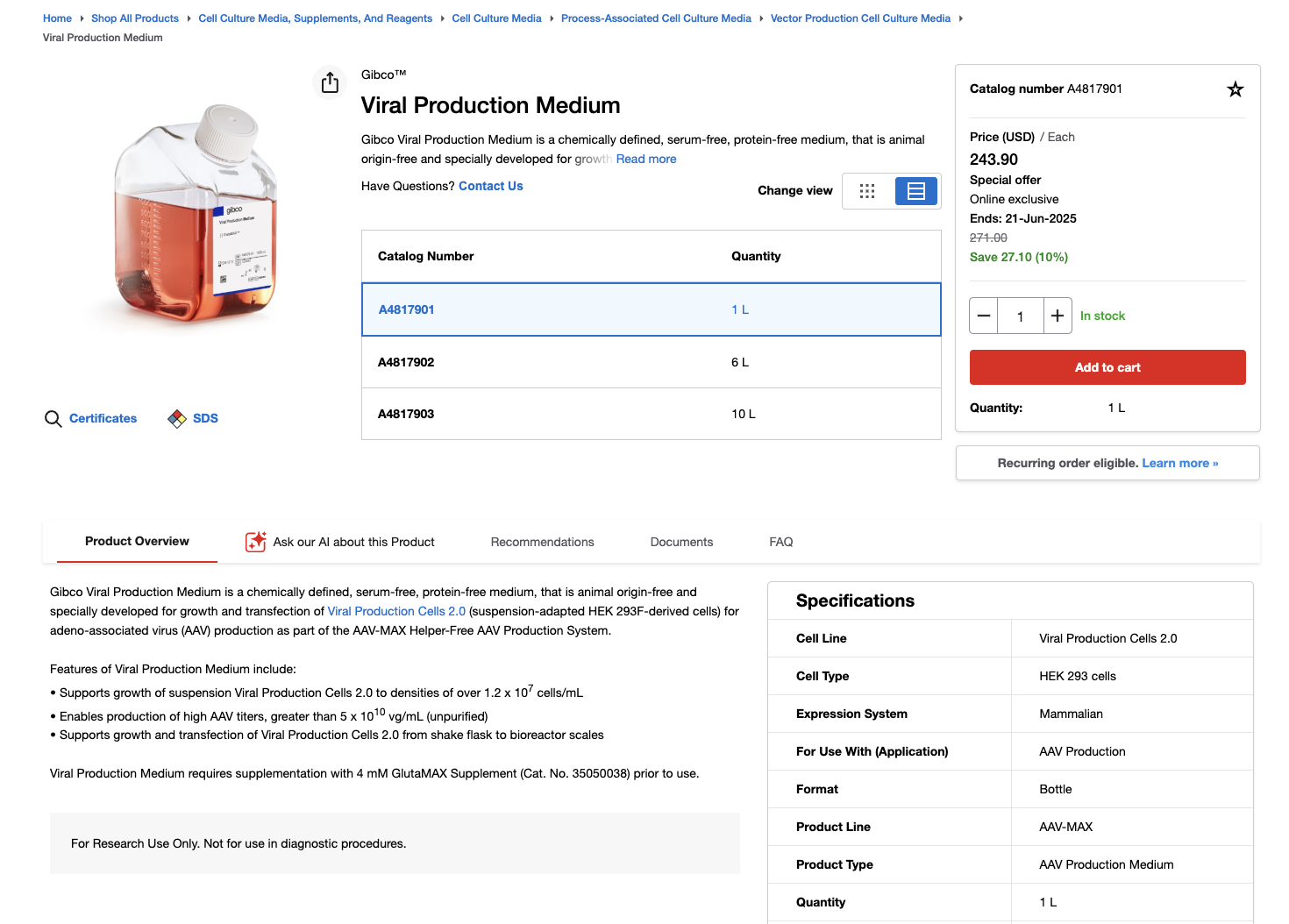
Task: Click the Viral Production Cells 2.0 link
Action: tap(396, 611)
